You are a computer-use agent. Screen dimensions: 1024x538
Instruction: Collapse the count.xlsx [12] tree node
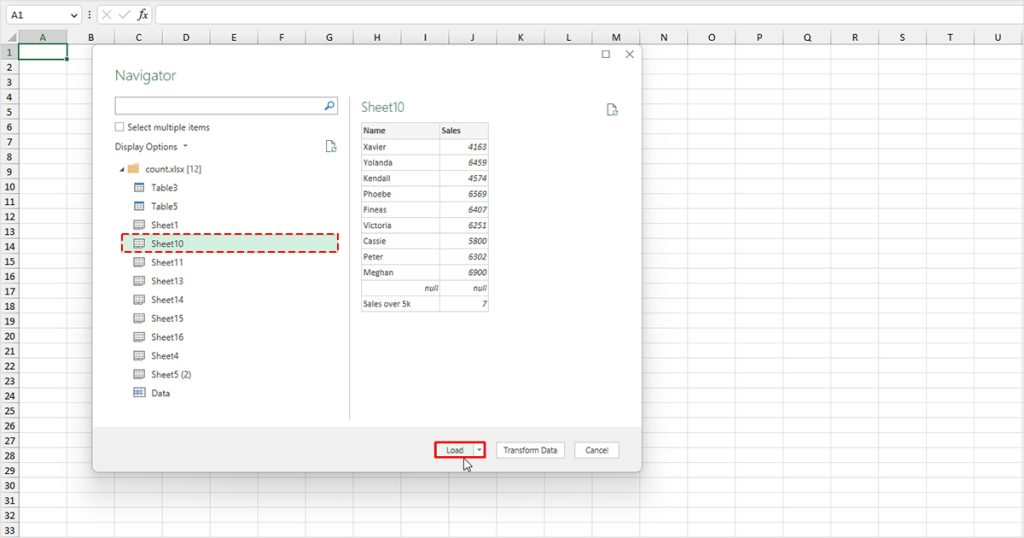click(x=121, y=169)
